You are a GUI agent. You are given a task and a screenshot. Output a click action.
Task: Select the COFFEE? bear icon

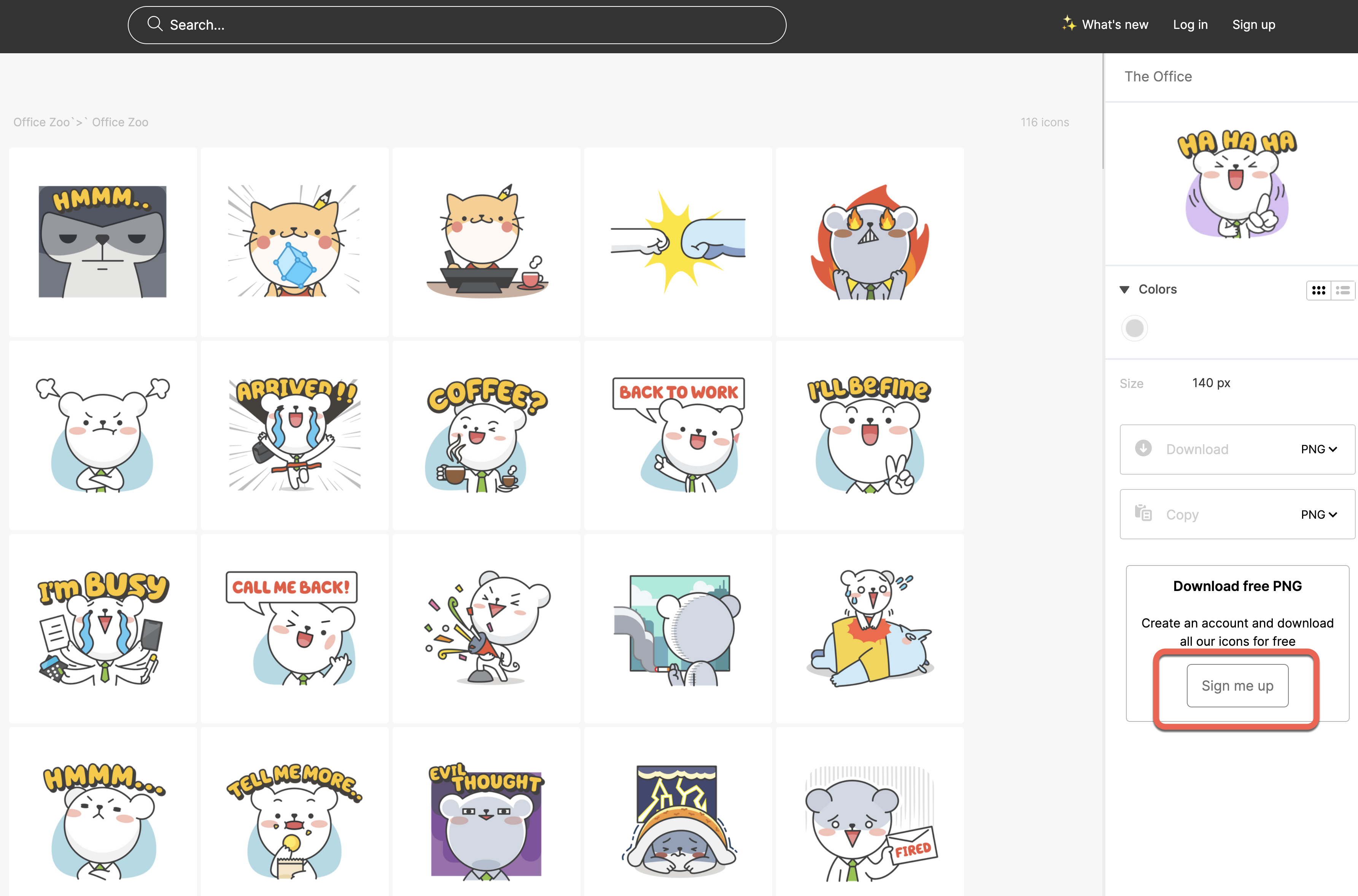coord(486,435)
